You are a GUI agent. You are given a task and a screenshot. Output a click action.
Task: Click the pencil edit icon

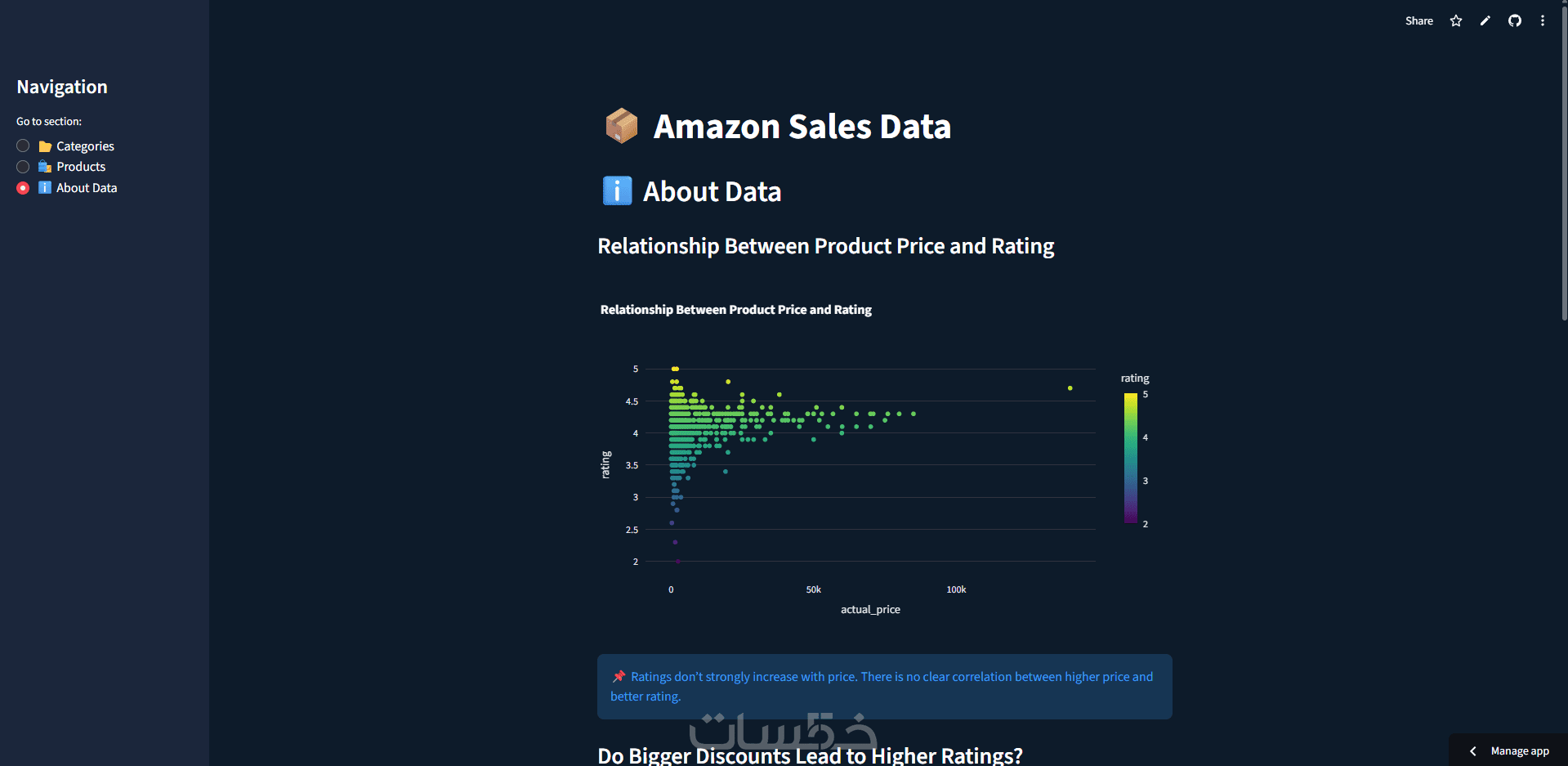(x=1485, y=21)
